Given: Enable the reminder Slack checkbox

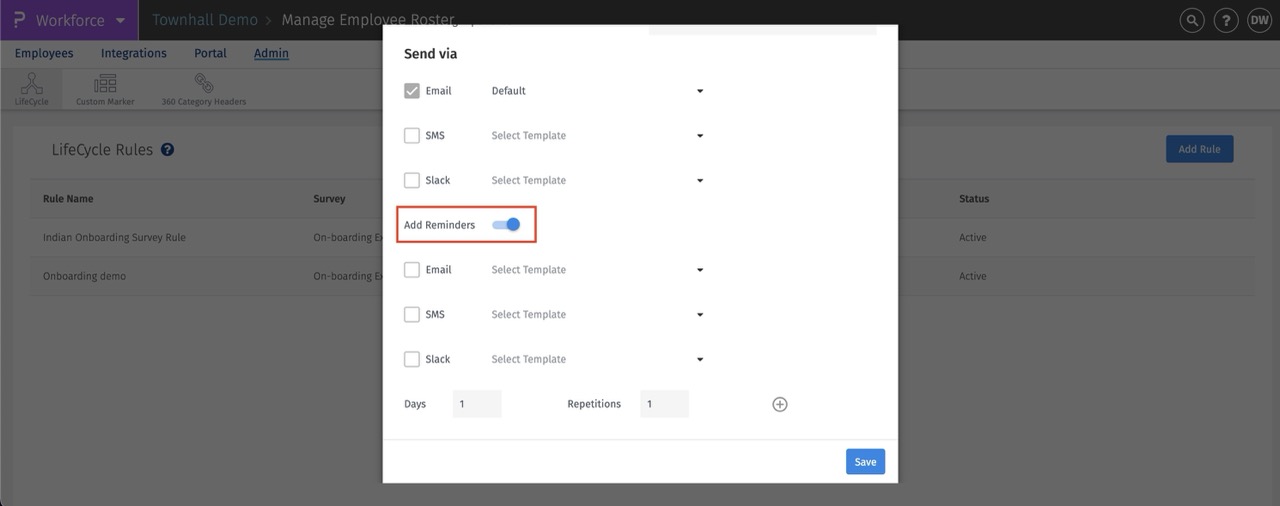Looking at the screenshot, I should click(412, 359).
